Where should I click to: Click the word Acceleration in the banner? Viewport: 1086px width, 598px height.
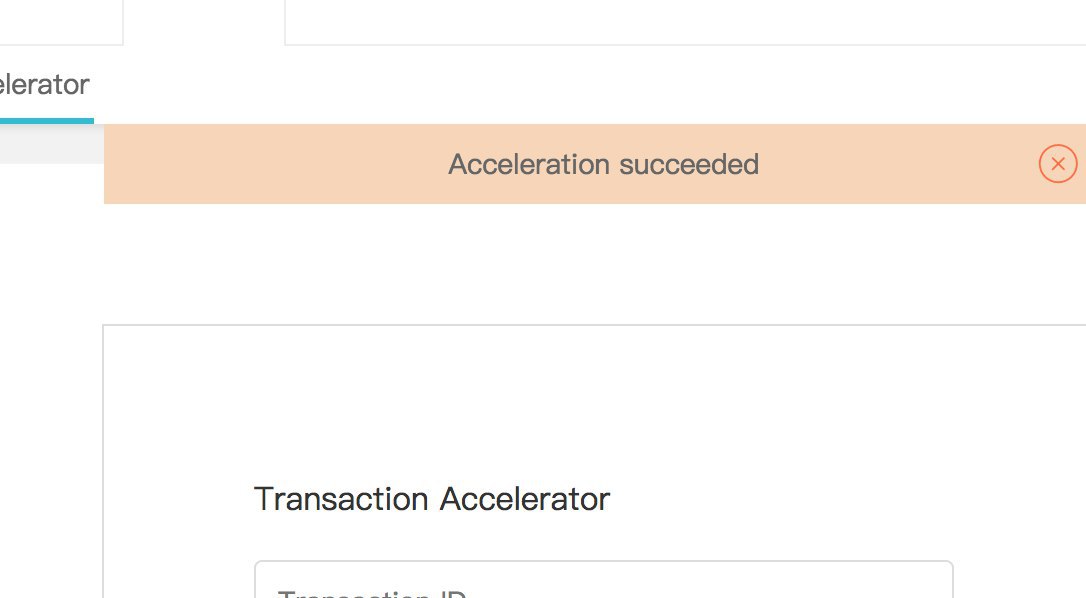[529, 164]
